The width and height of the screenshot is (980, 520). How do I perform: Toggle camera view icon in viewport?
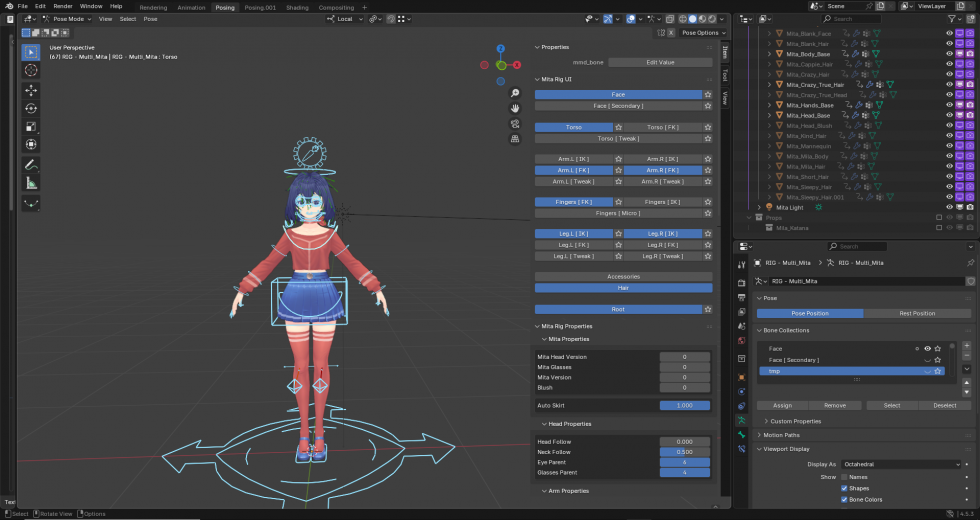click(x=514, y=124)
